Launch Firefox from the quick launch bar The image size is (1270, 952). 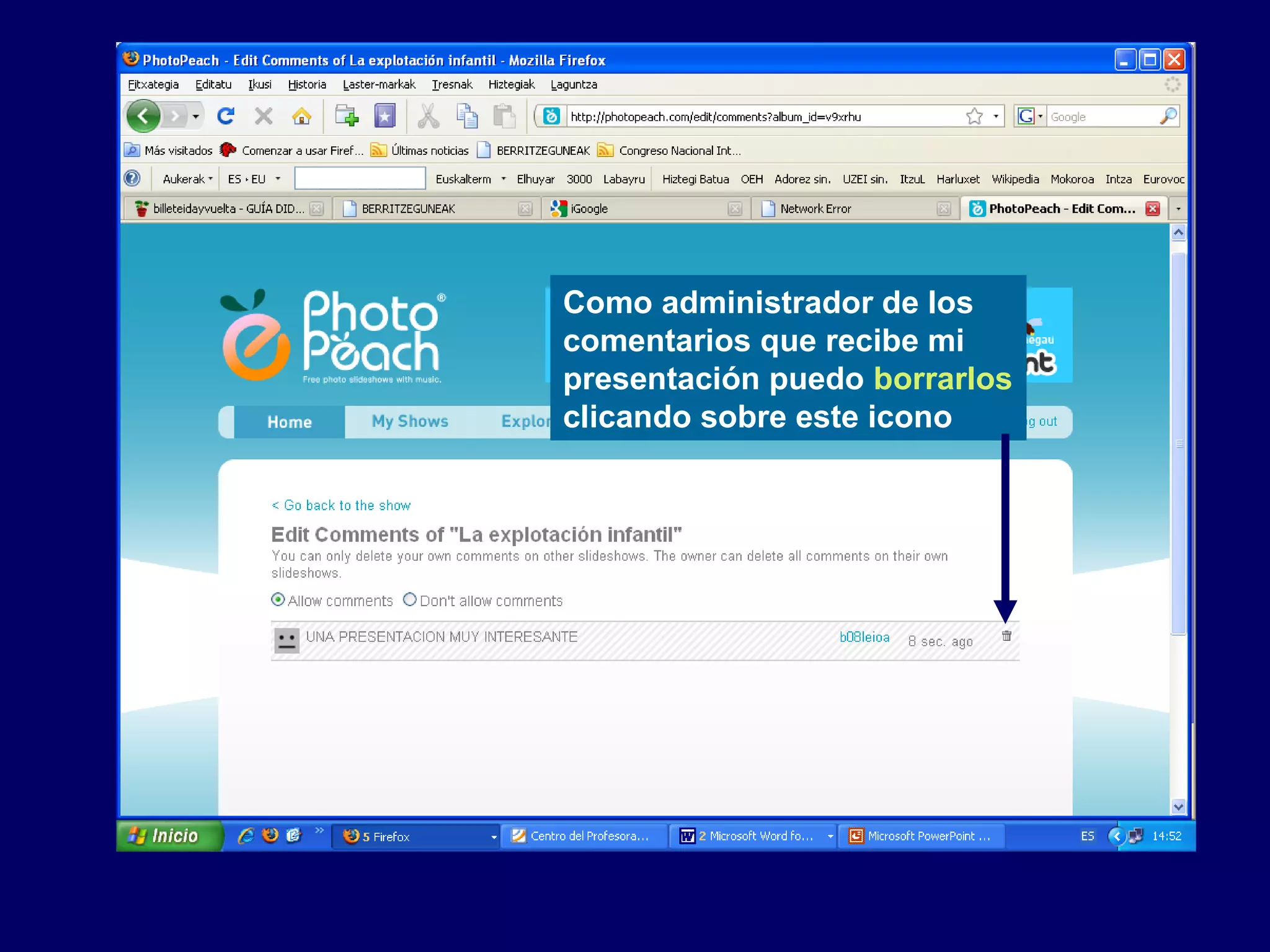click(x=270, y=835)
